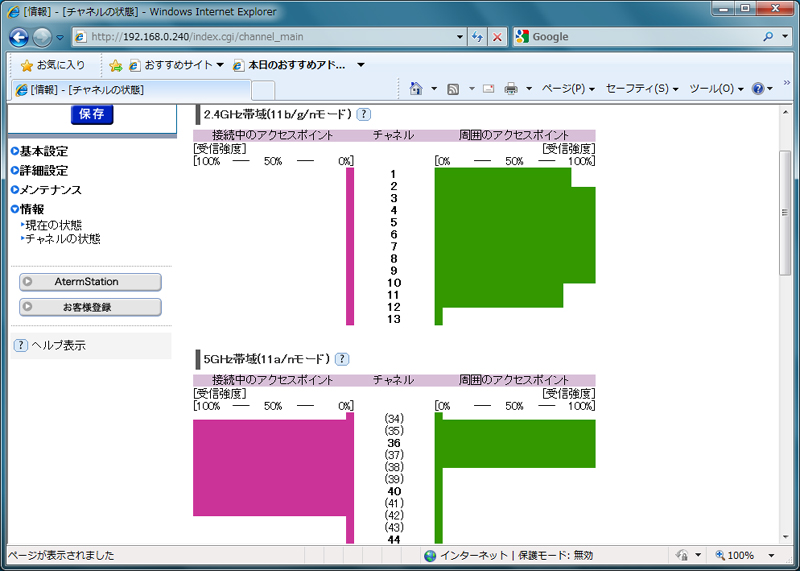Expand the 基本設定 menu section

(x=40, y=151)
